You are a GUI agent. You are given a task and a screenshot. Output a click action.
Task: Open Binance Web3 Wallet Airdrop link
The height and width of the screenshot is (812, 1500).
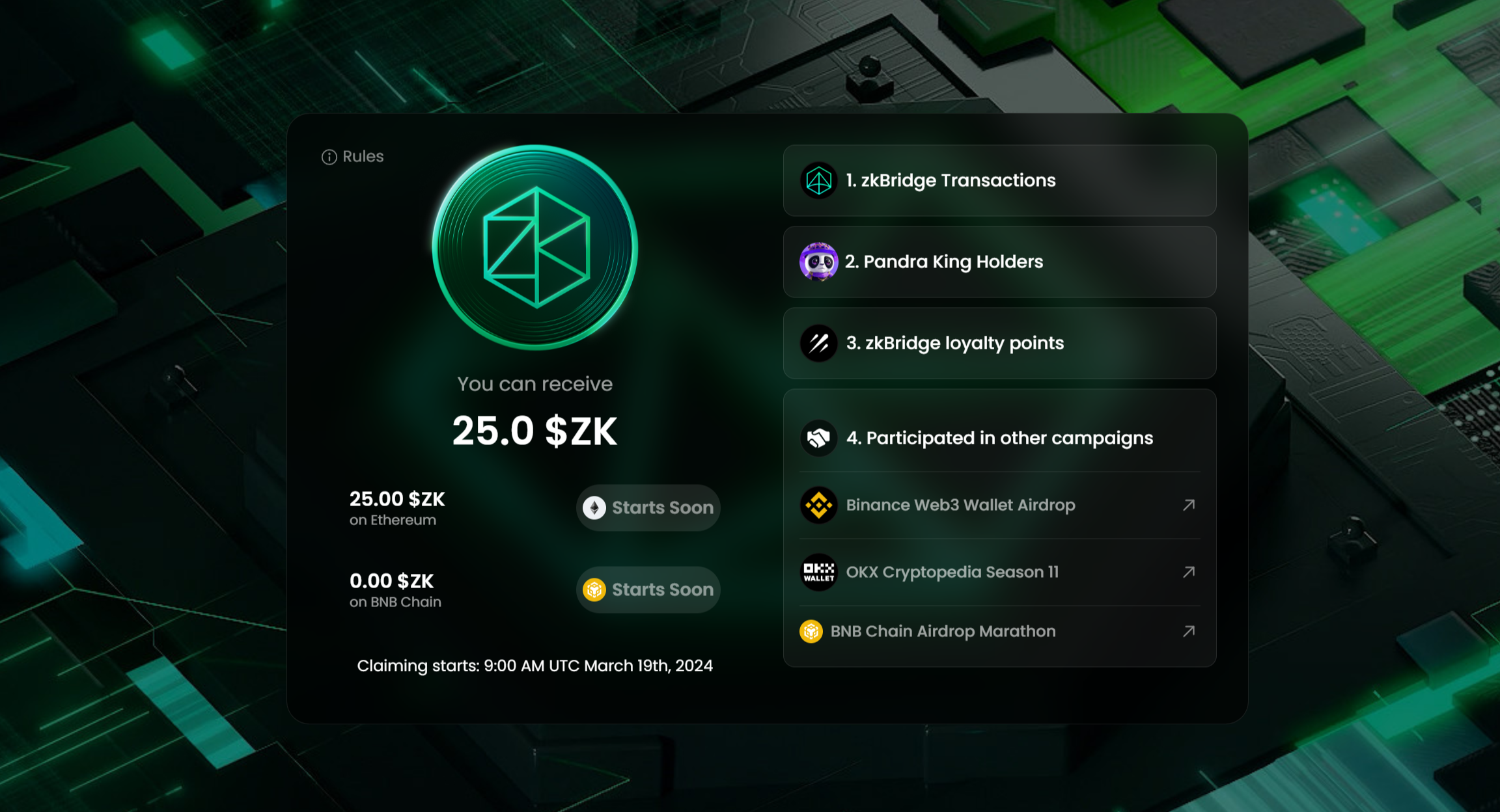pyautogui.click(x=999, y=505)
